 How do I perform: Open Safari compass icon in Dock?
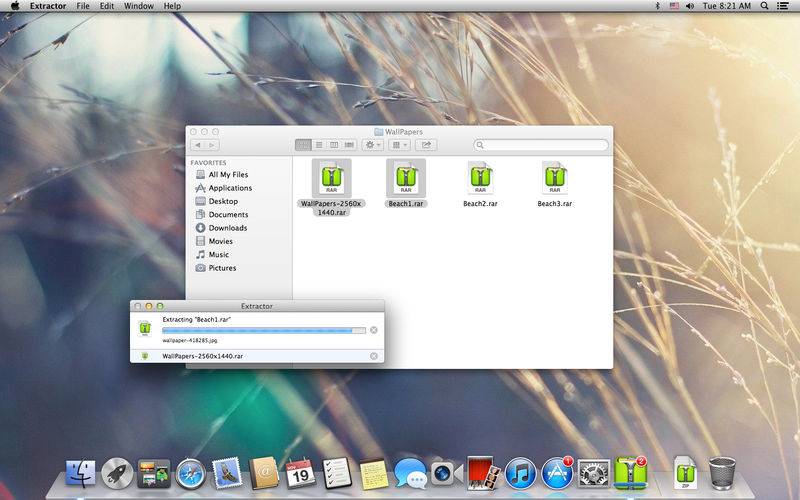[x=191, y=473]
